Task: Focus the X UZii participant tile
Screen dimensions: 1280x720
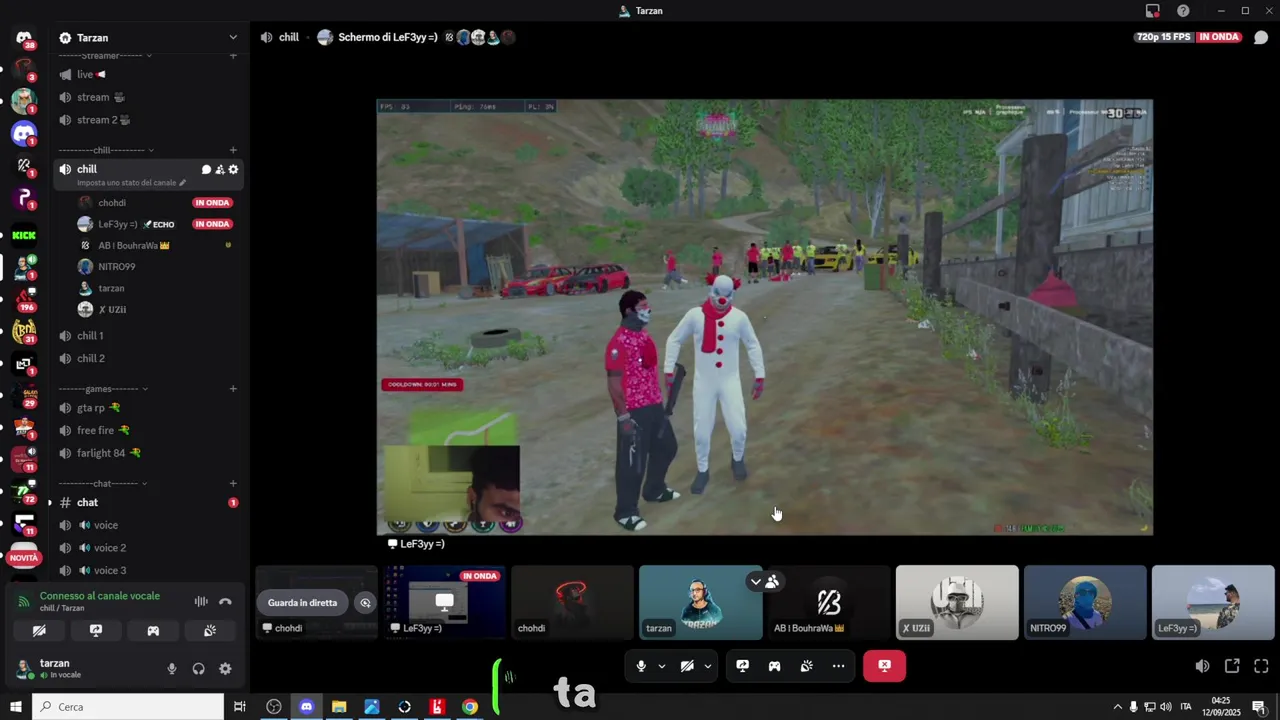Action: (957, 603)
